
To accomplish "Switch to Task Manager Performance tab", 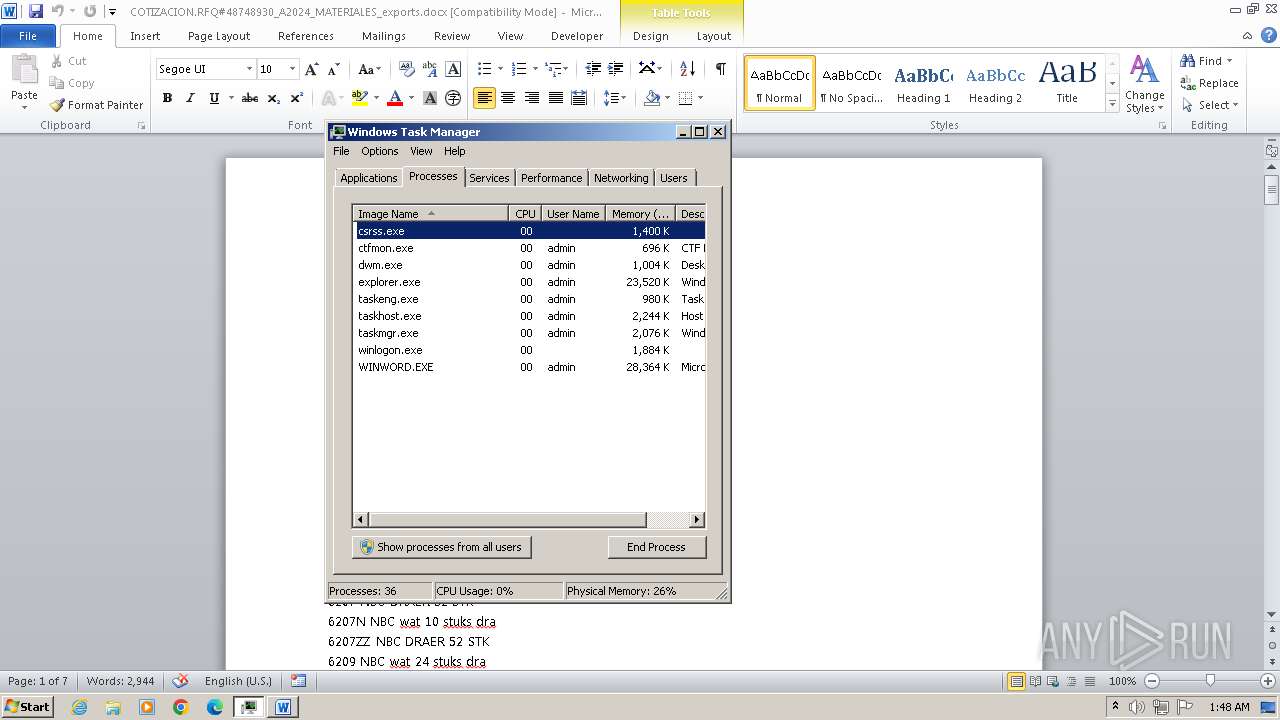I will 551,178.
